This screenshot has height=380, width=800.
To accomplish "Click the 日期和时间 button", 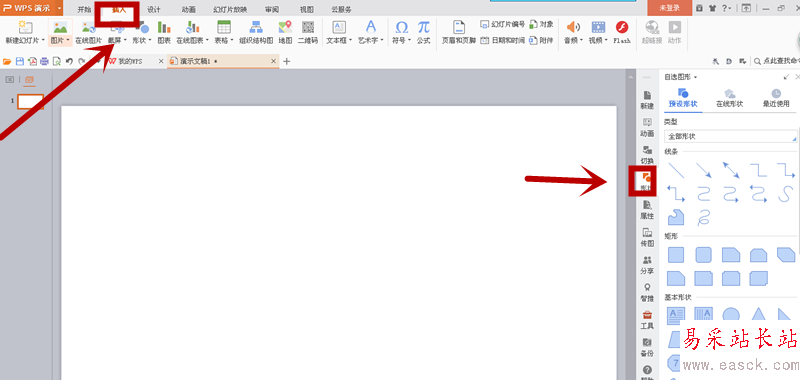I will 503,40.
